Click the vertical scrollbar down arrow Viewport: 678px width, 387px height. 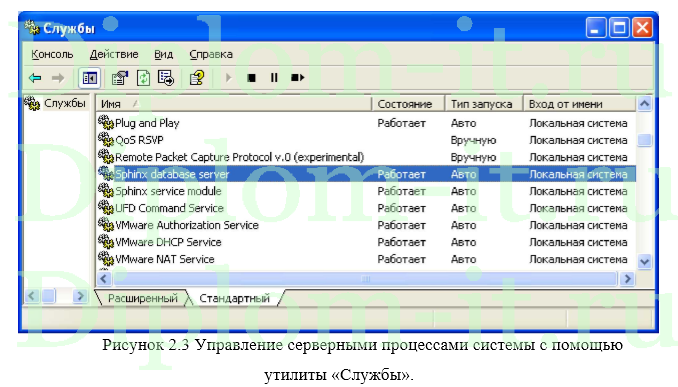(645, 262)
